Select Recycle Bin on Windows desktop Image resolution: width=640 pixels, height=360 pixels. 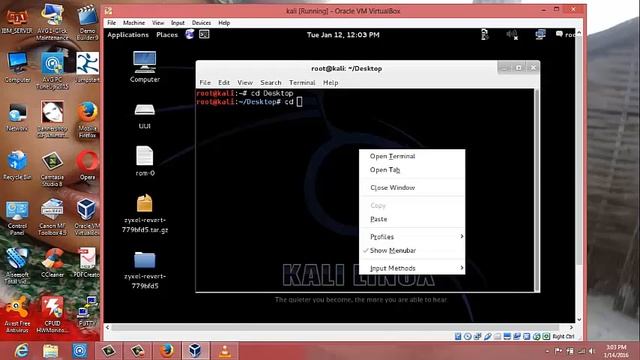[17, 165]
